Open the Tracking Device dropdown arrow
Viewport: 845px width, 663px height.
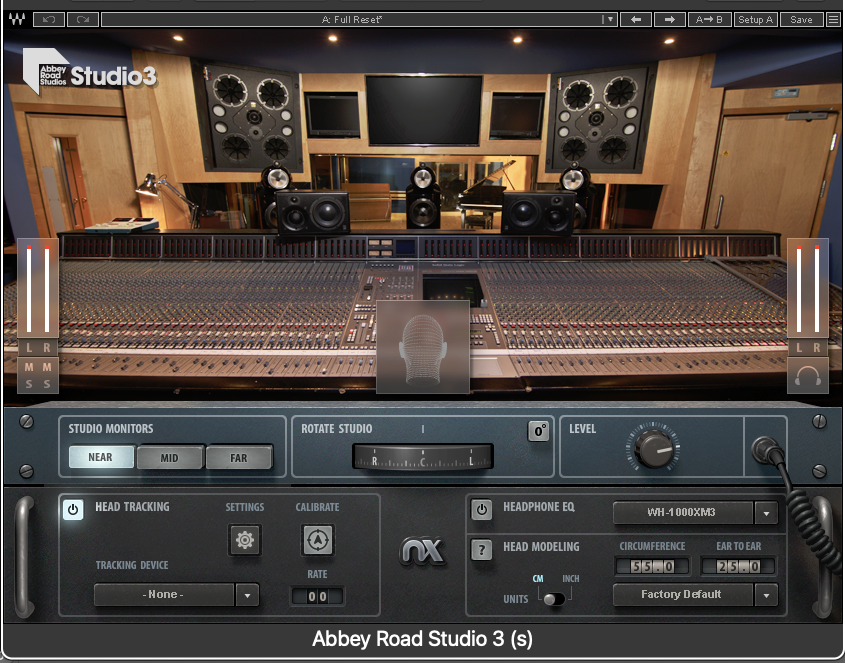click(247, 596)
